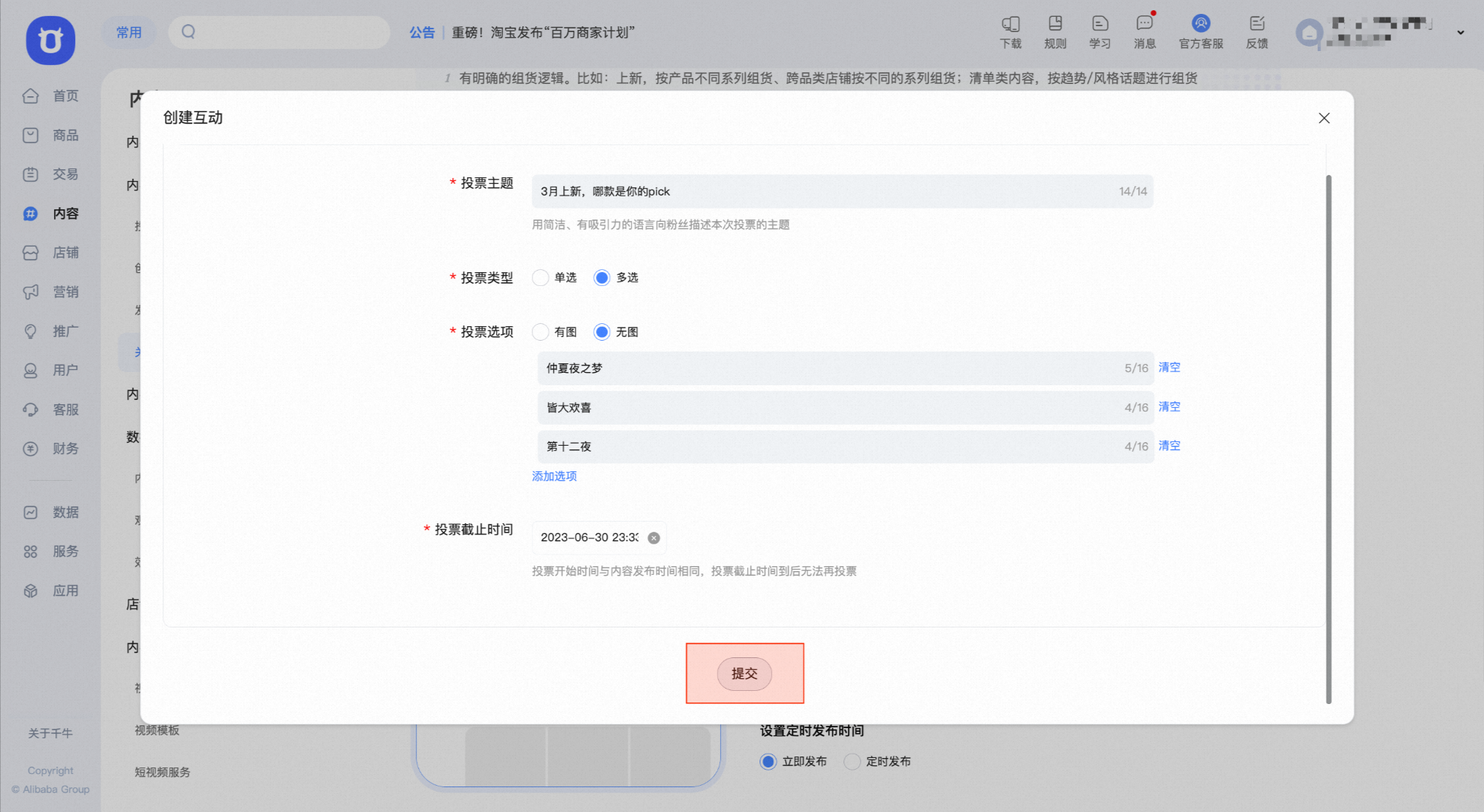The height and width of the screenshot is (812, 1484).
Task: Edit the 皆大欢喜 option field
Action: (x=846, y=407)
